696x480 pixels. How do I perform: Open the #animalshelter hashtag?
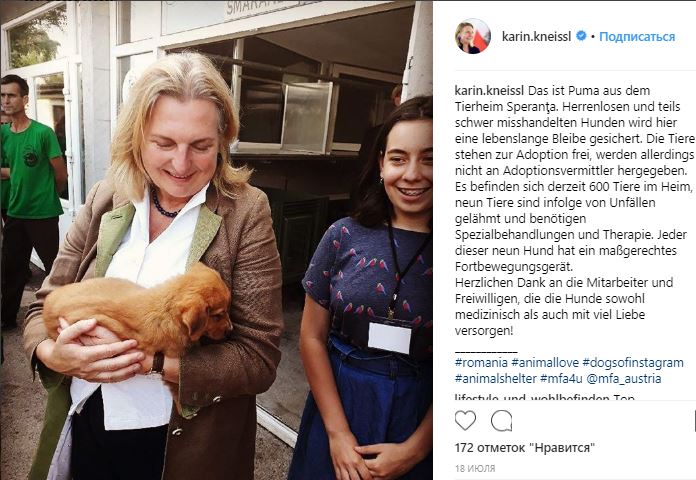(496, 379)
